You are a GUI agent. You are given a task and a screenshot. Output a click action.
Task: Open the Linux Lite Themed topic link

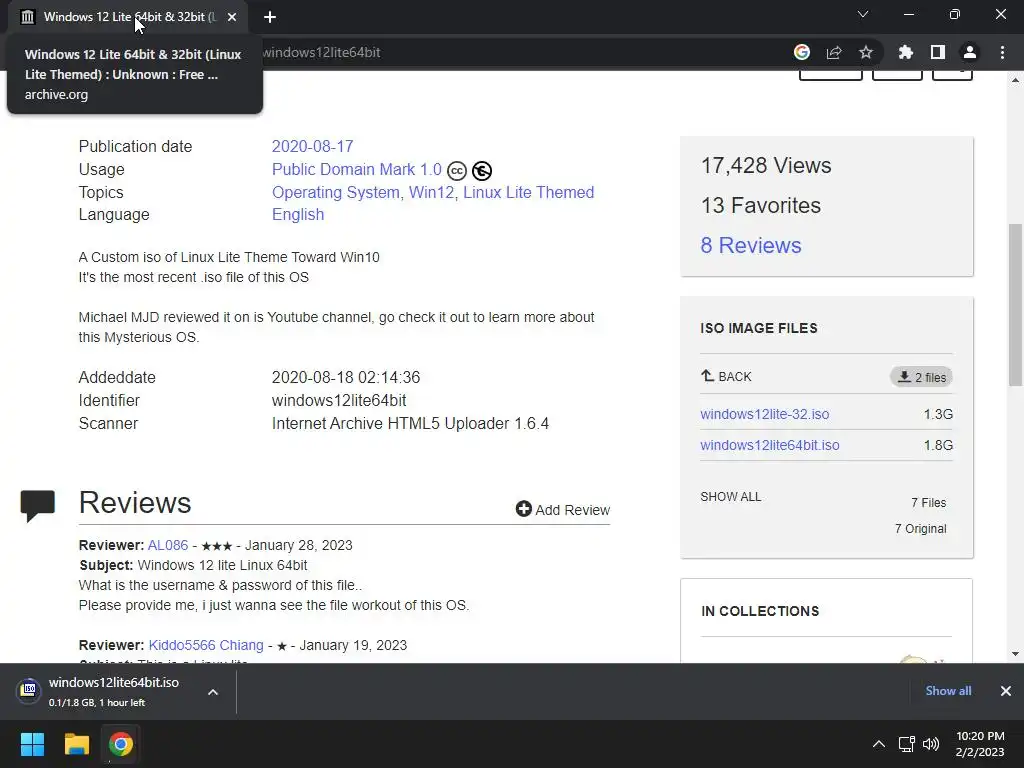528,192
